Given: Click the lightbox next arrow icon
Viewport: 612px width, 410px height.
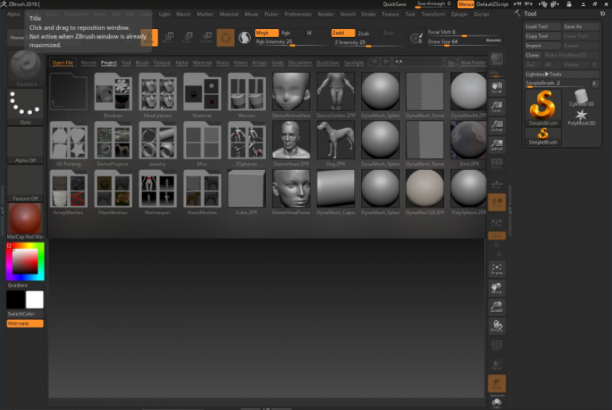Looking at the screenshot, I should 386,62.
